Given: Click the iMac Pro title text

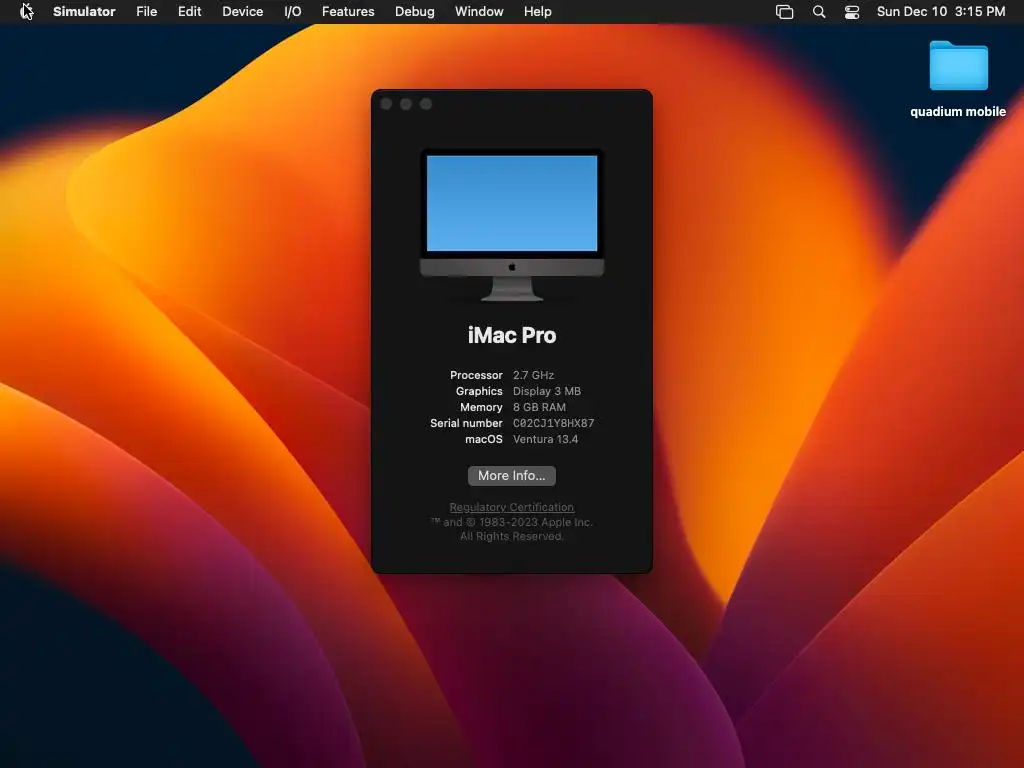Looking at the screenshot, I should 511,335.
